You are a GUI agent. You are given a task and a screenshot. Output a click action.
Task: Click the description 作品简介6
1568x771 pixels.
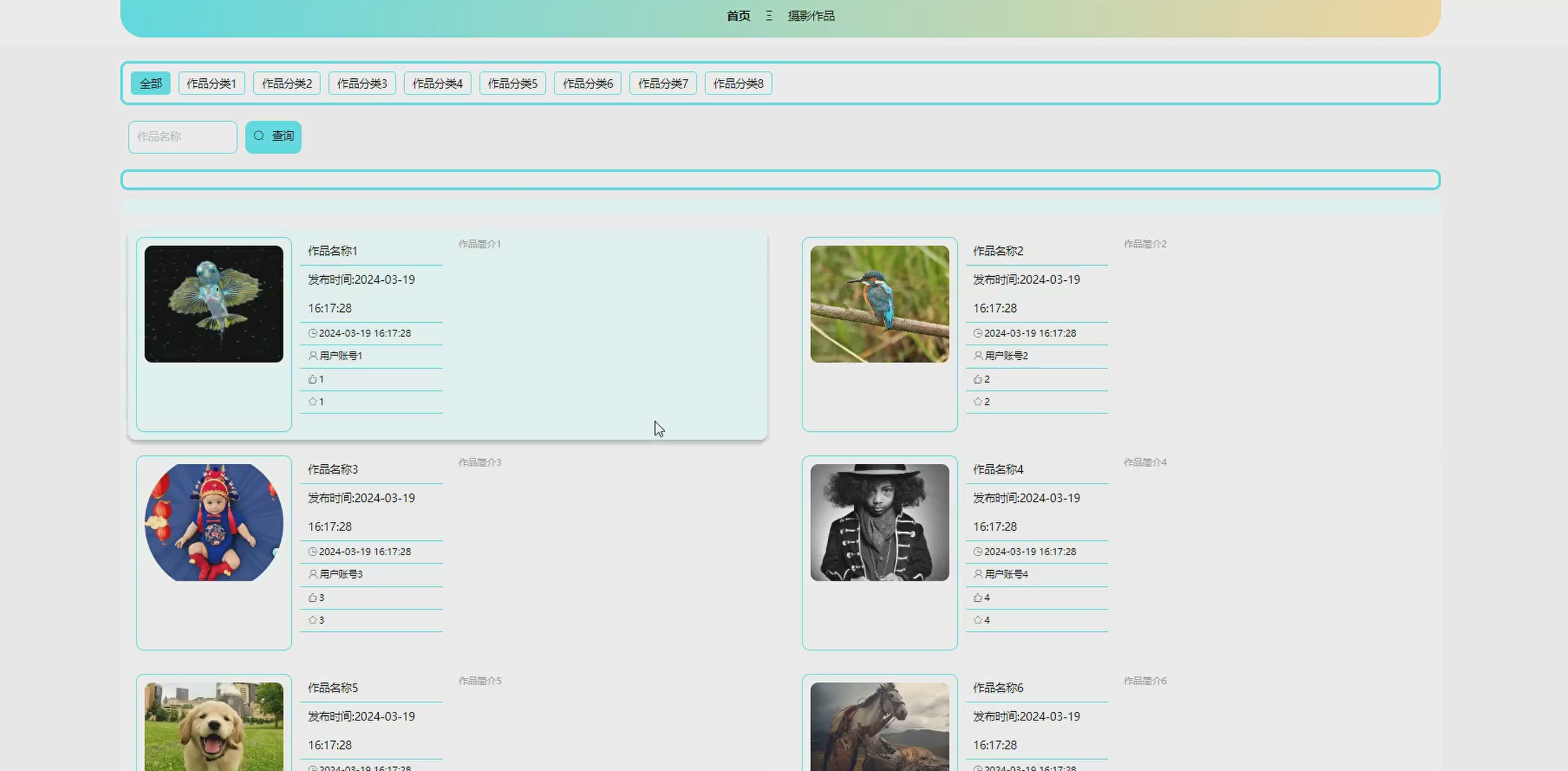[x=1145, y=681]
